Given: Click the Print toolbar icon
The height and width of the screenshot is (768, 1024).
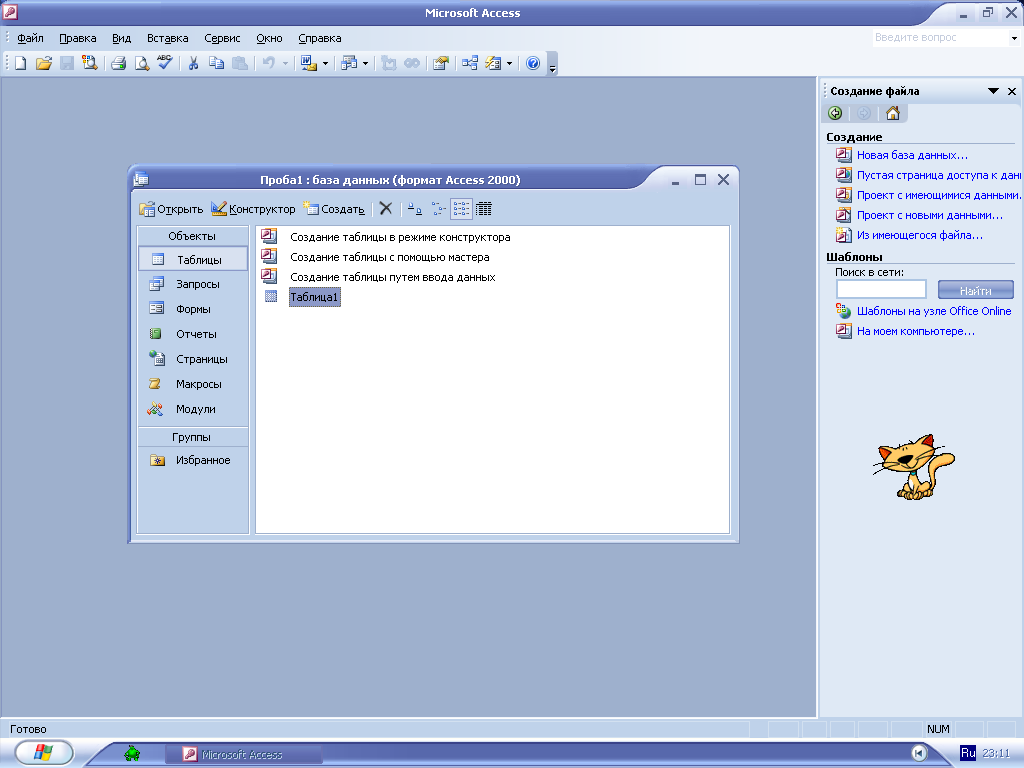Looking at the screenshot, I should 118,63.
